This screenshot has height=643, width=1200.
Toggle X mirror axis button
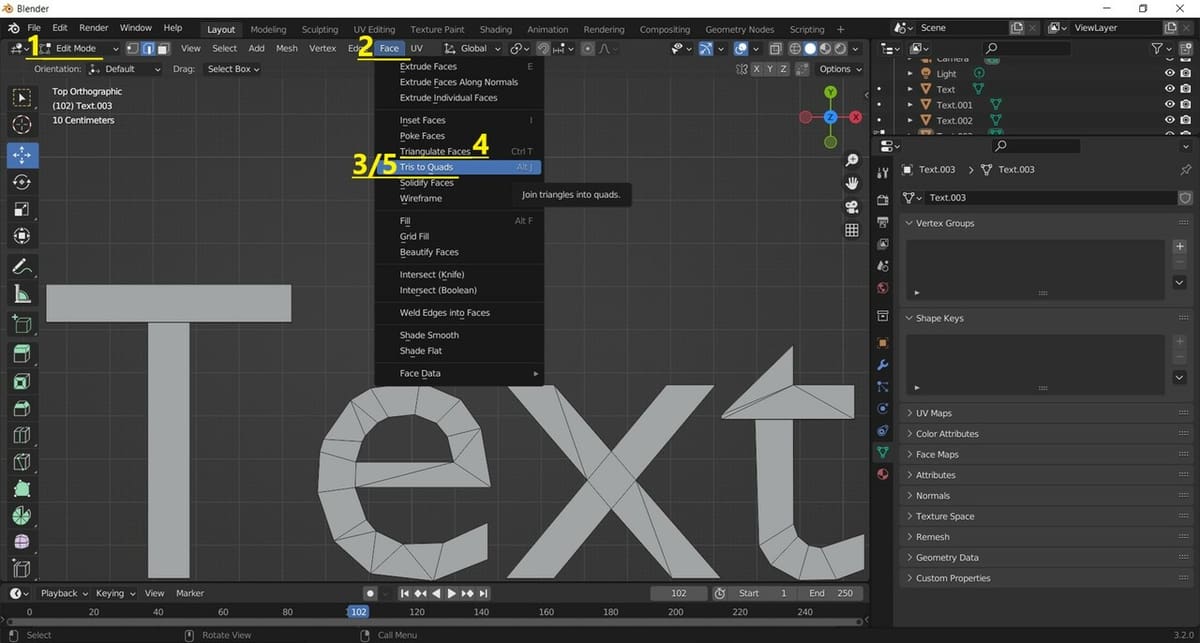(758, 69)
